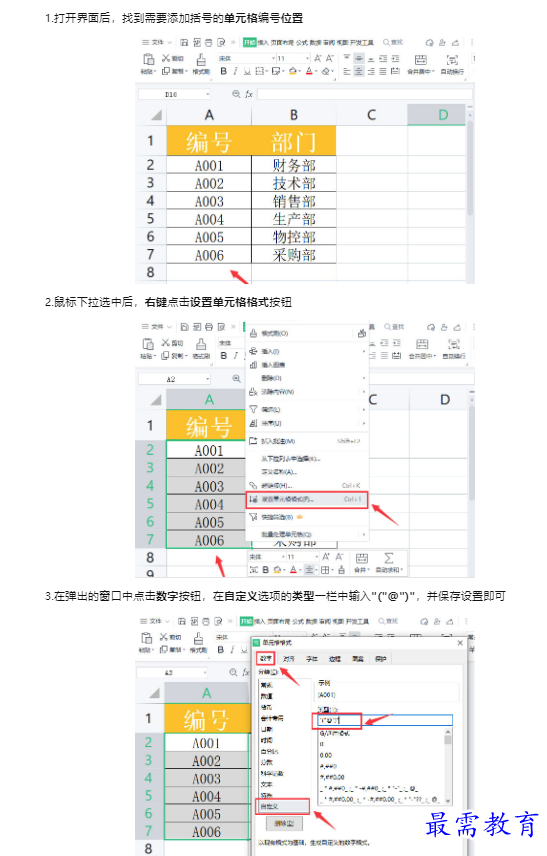Image resolution: width=547 pixels, height=856 pixels.
Task: Click the 合并居中 icon in step 2 ribbon
Action: (x=422, y=344)
